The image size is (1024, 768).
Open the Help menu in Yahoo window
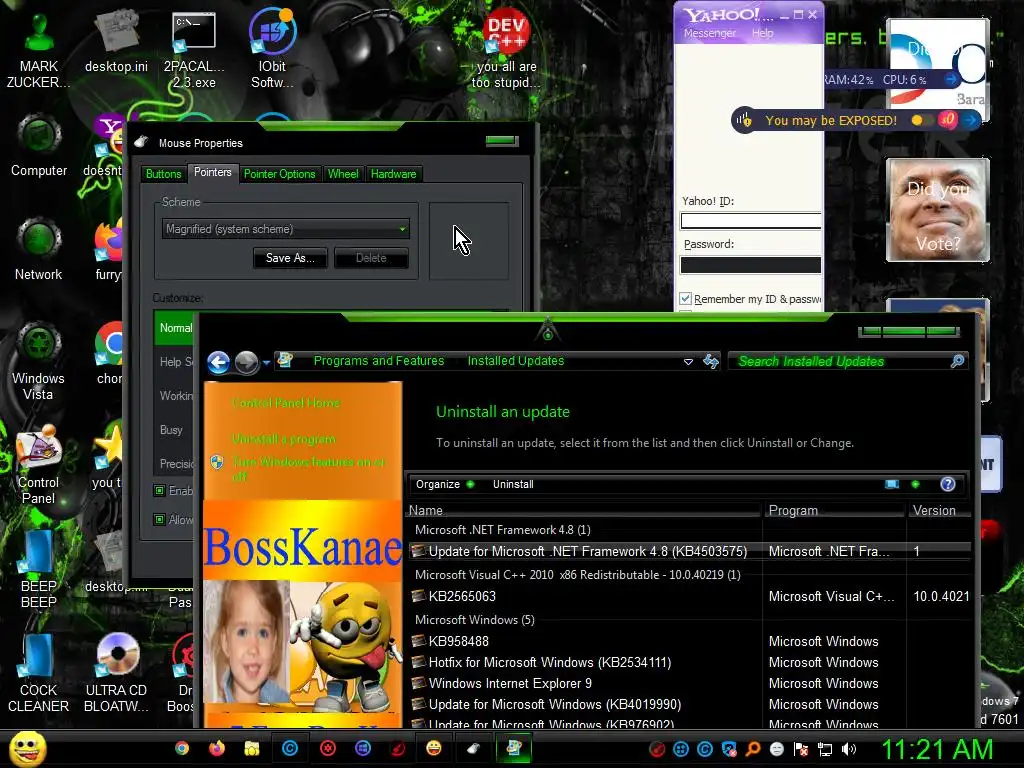[762, 33]
